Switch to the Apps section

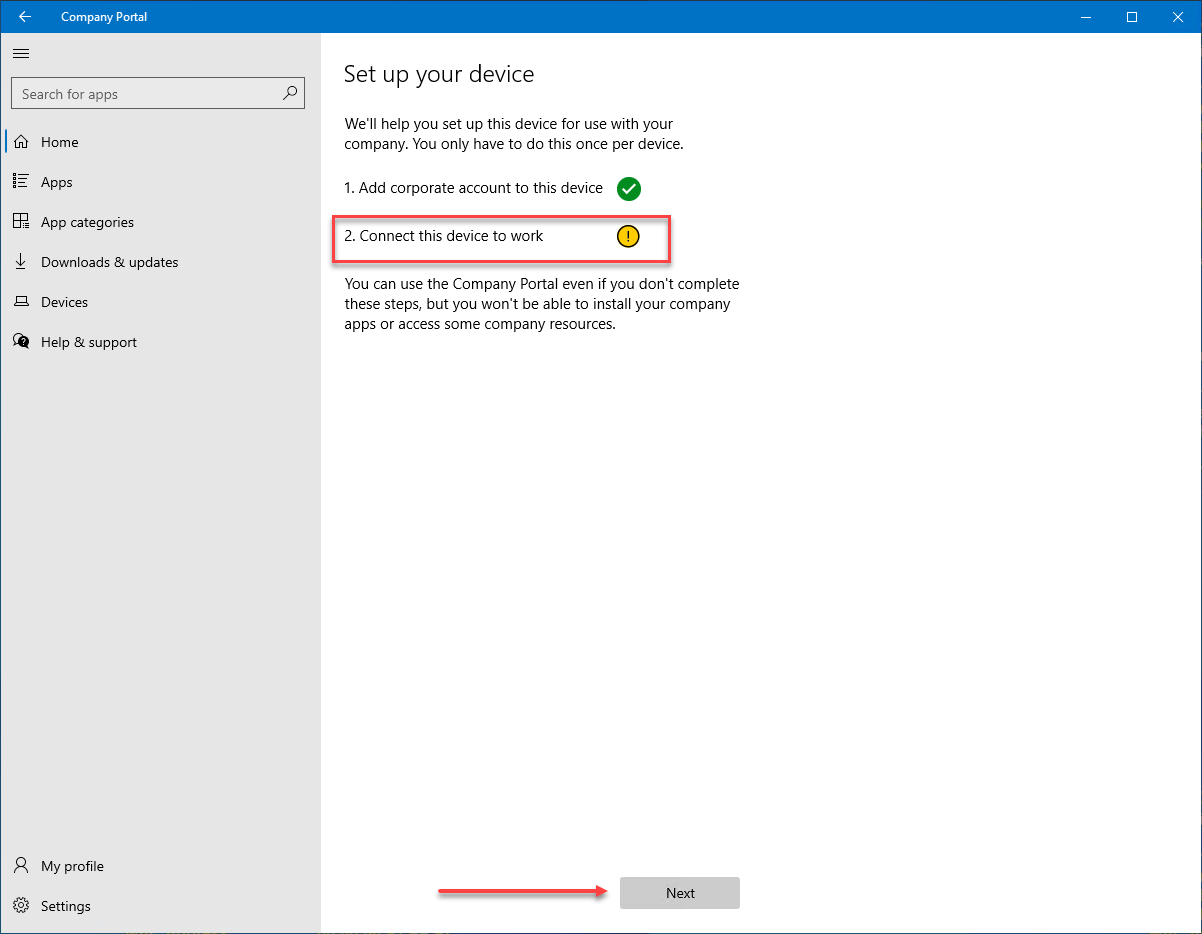coord(57,182)
